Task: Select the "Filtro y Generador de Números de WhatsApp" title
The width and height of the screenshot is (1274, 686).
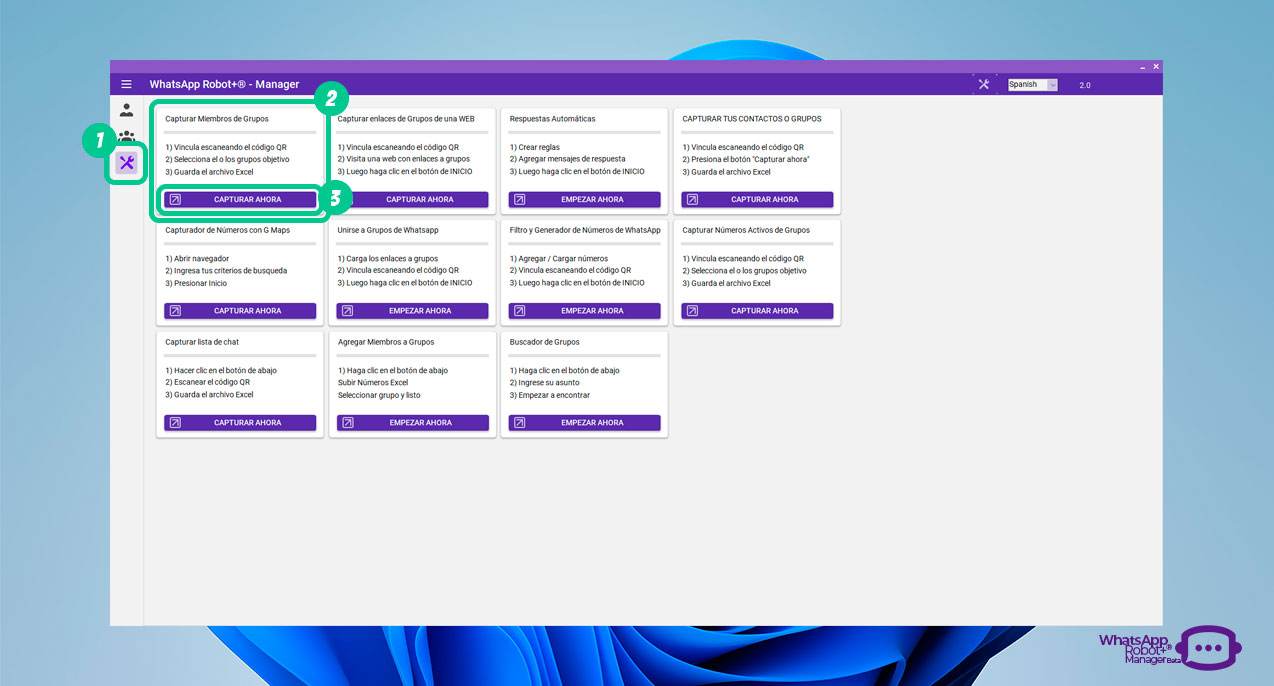Action: pos(585,230)
